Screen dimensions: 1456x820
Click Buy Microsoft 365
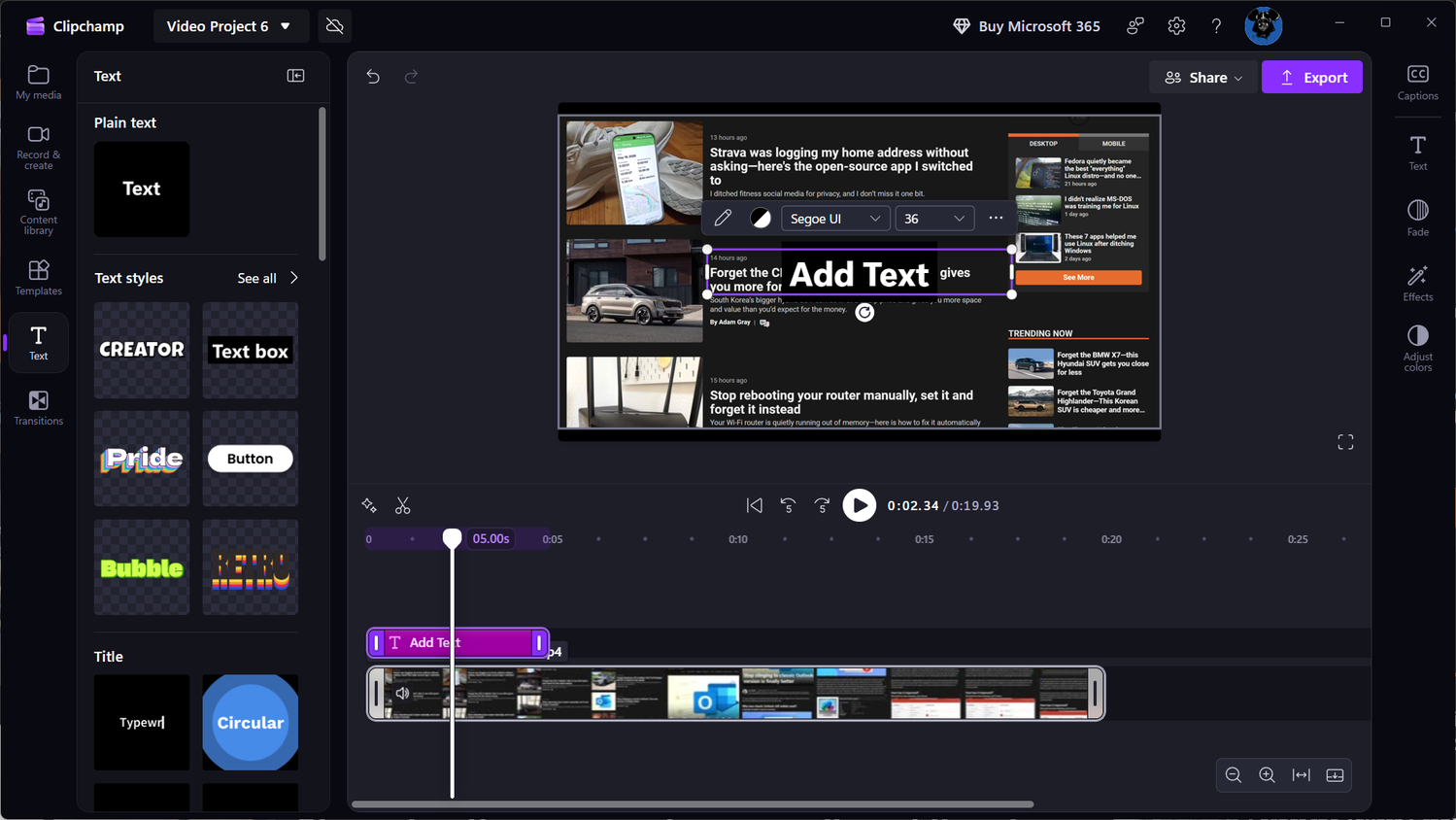tap(1027, 26)
